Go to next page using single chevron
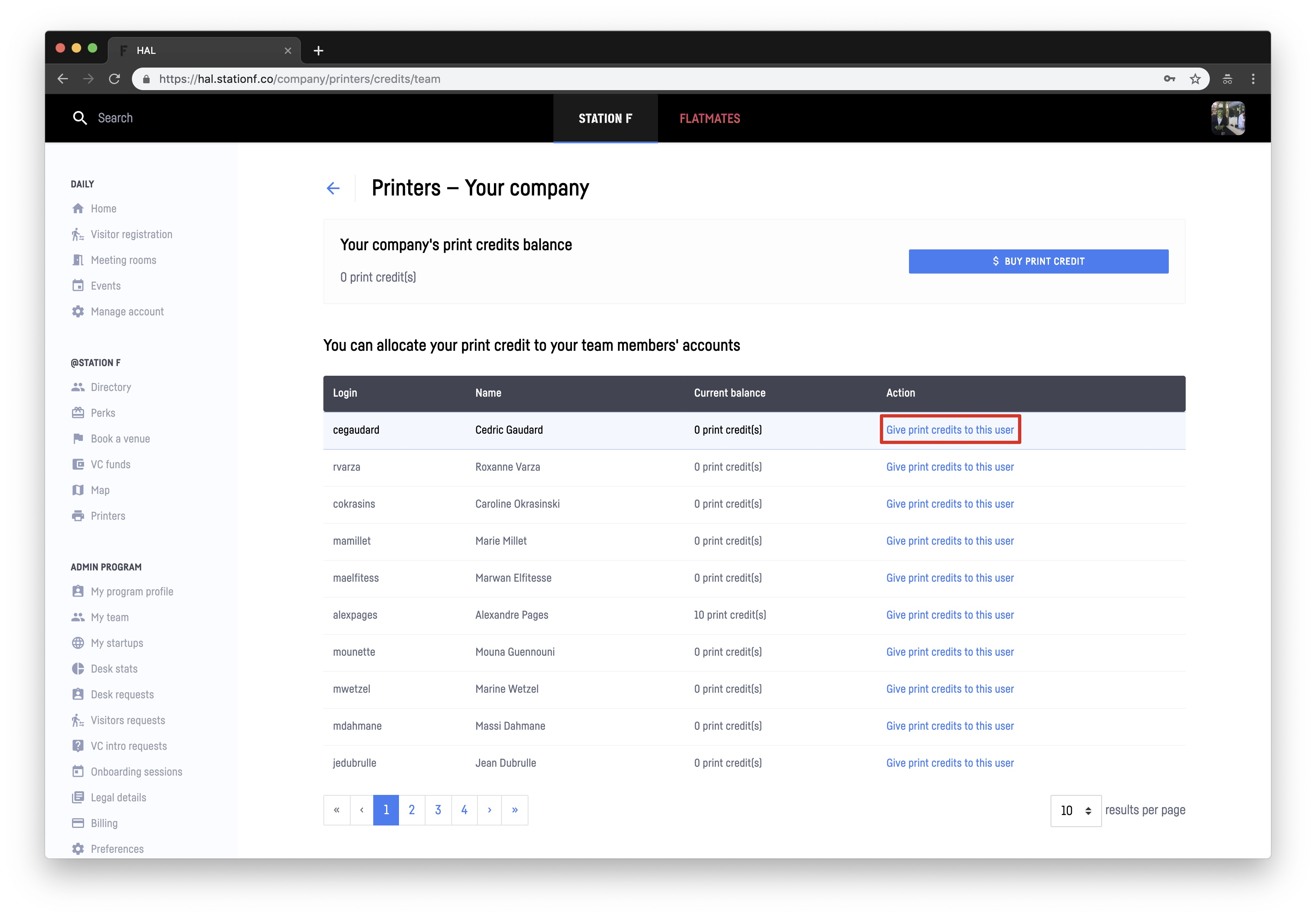 click(489, 810)
